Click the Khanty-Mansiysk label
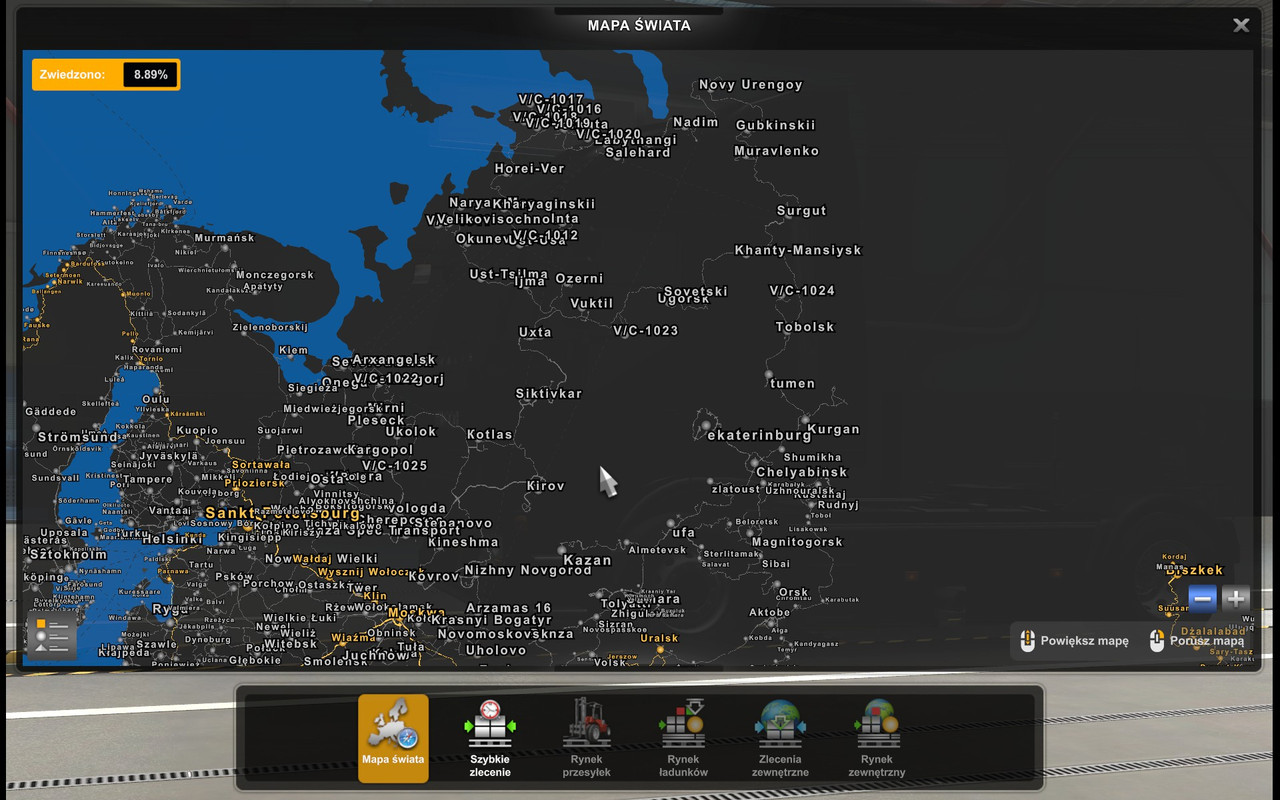The height and width of the screenshot is (800, 1280). coord(798,250)
